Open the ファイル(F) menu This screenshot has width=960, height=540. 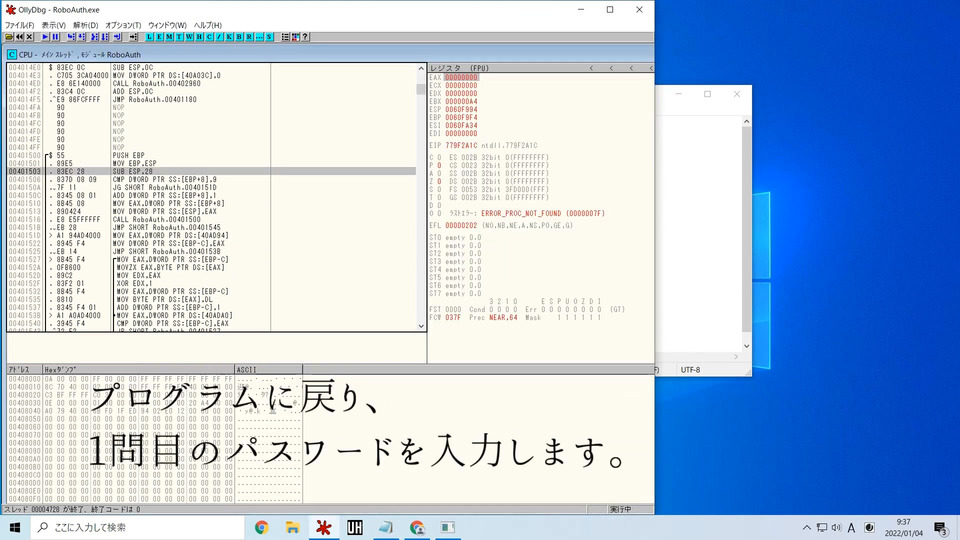tap(20, 25)
